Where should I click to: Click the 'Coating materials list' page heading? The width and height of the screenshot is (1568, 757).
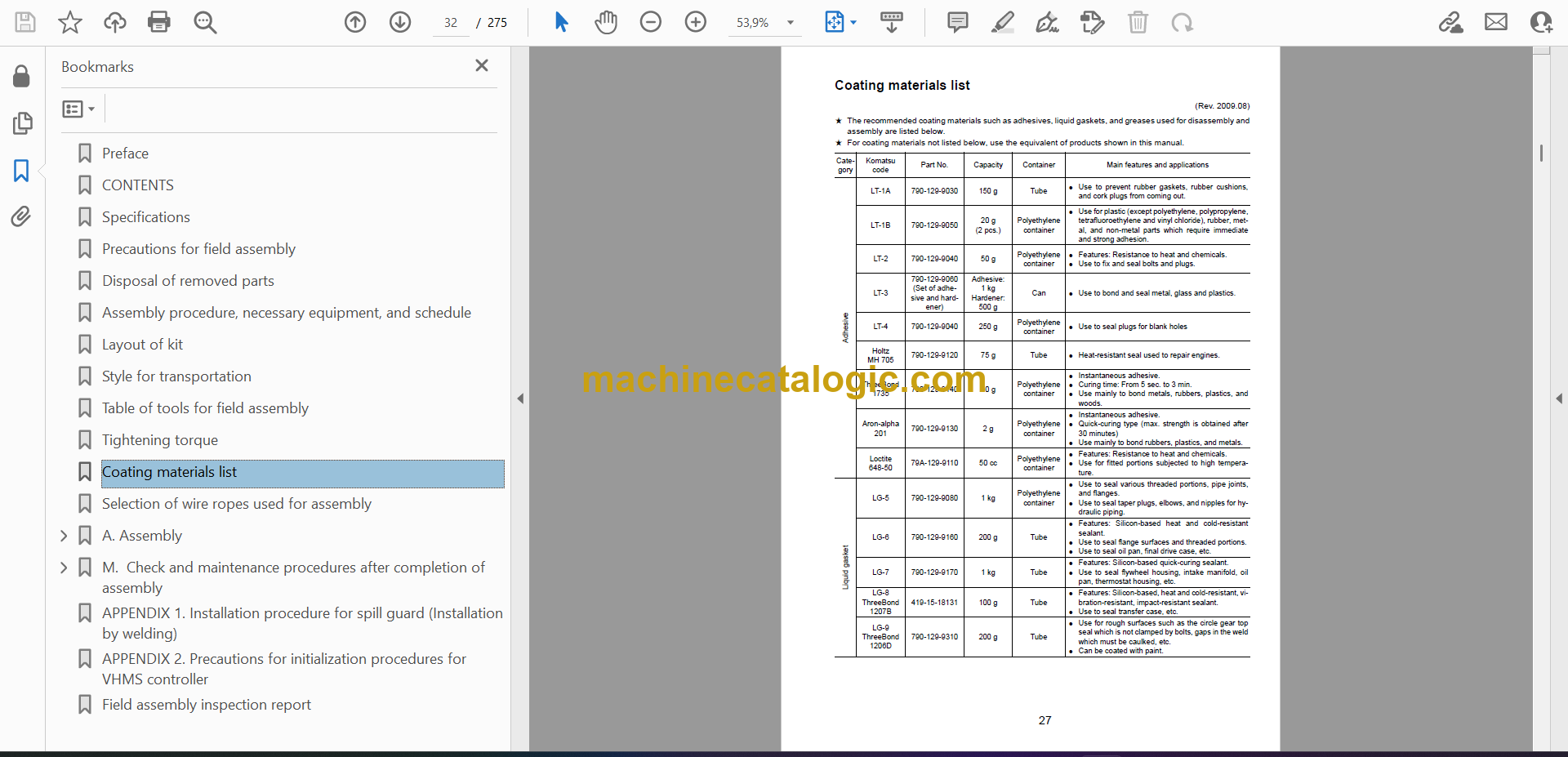902,85
